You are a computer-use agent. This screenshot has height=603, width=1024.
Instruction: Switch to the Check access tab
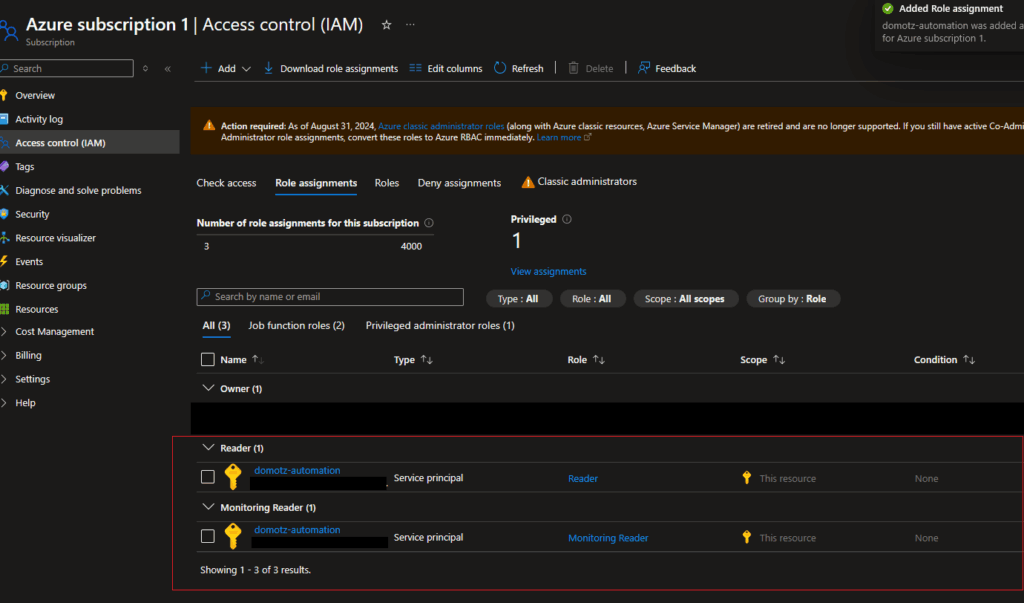pos(226,183)
